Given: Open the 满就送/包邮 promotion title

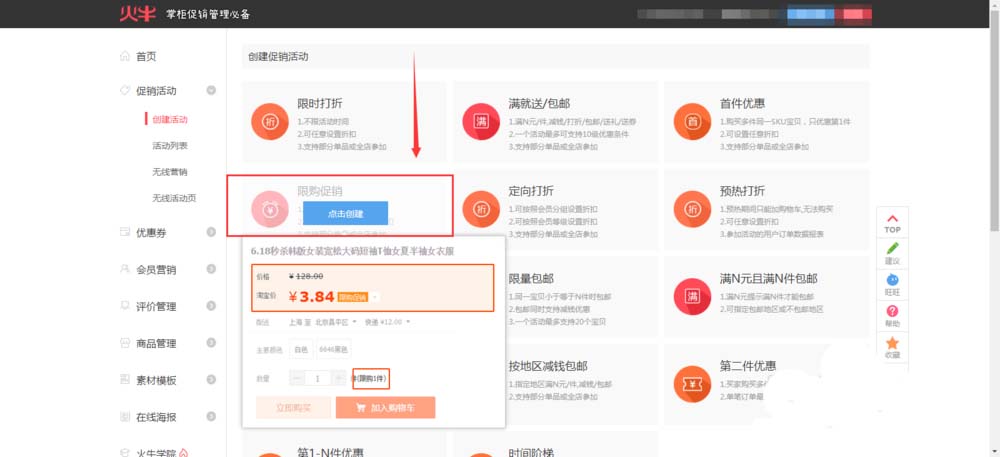Looking at the screenshot, I should 540,103.
